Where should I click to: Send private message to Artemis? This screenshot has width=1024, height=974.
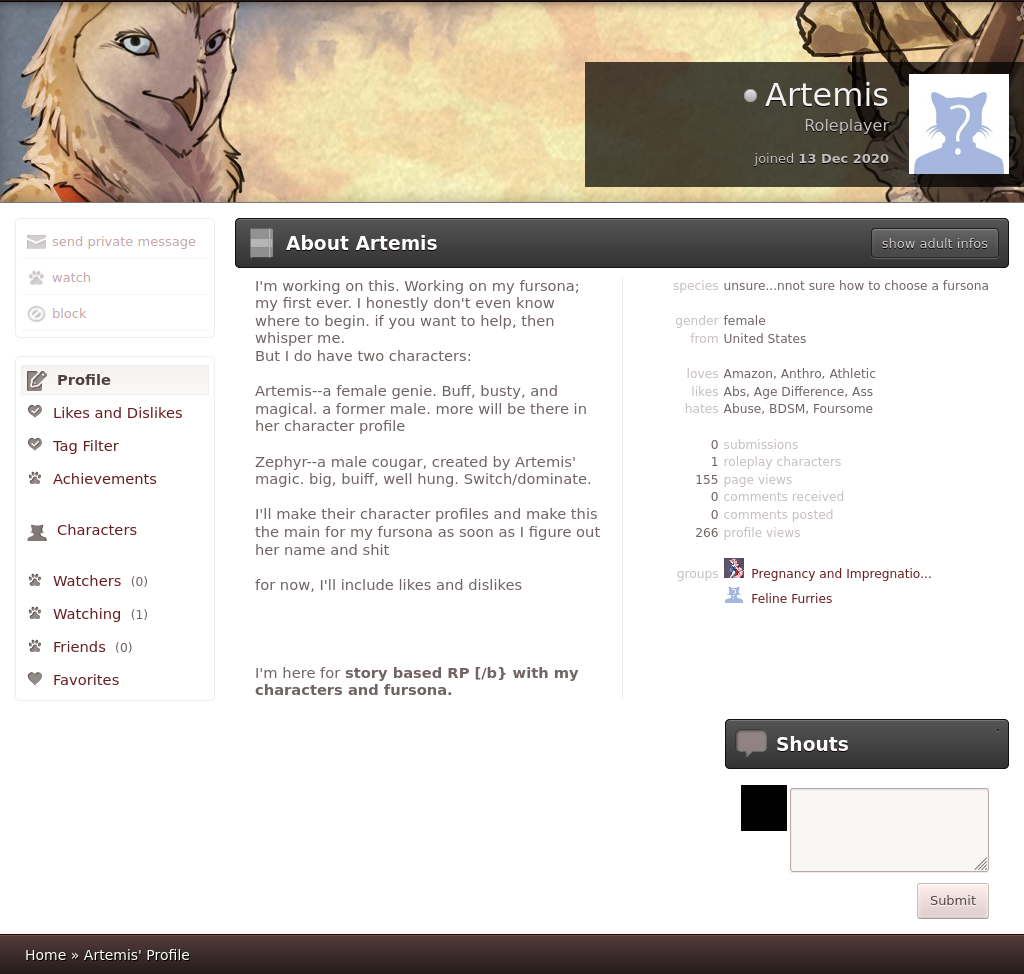tap(123, 242)
